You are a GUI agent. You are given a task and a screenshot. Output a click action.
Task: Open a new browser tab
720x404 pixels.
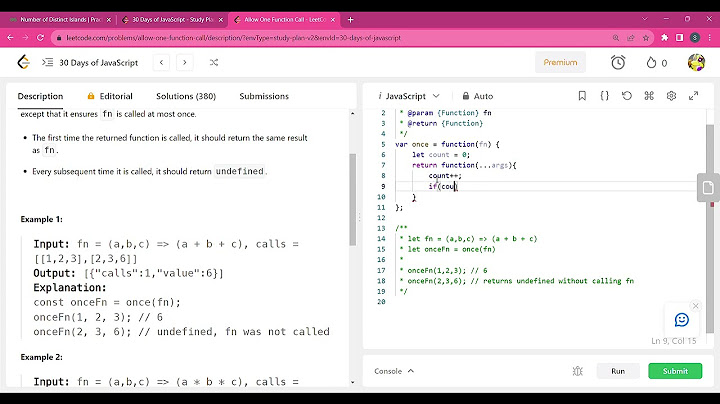coord(350,20)
